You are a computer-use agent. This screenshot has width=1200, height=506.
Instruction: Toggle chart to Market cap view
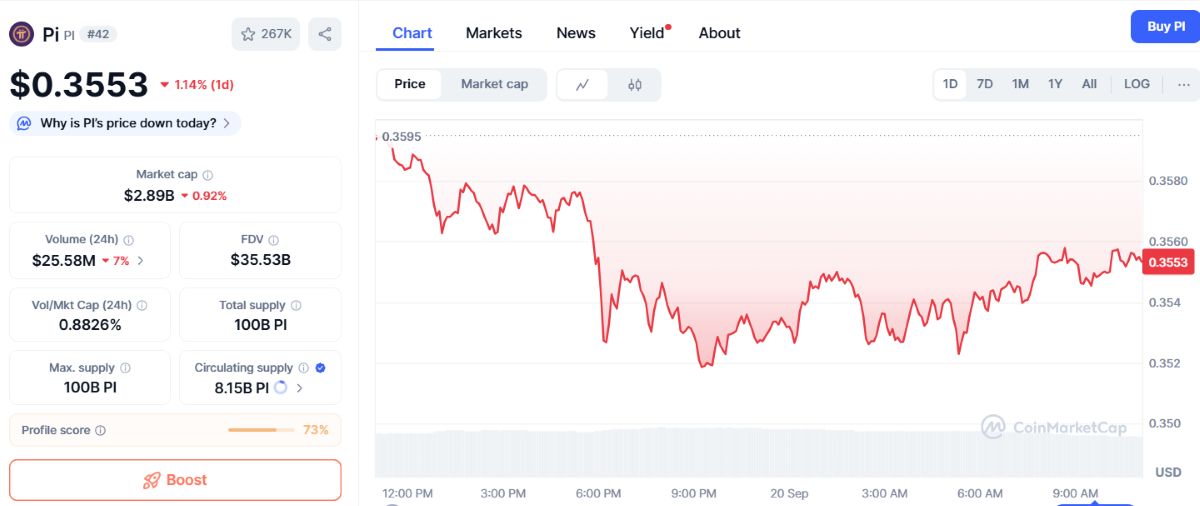coord(494,84)
